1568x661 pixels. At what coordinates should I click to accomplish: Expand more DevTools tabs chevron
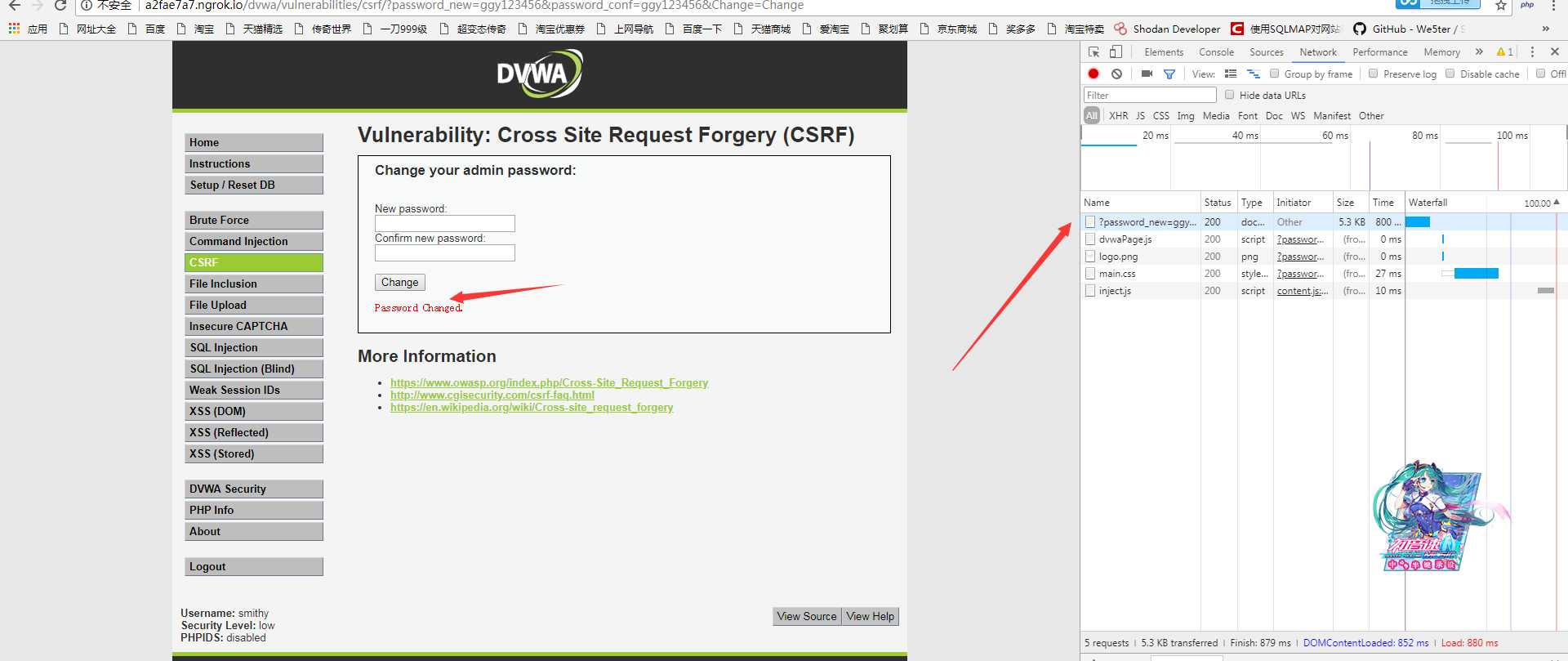(1479, 51)
